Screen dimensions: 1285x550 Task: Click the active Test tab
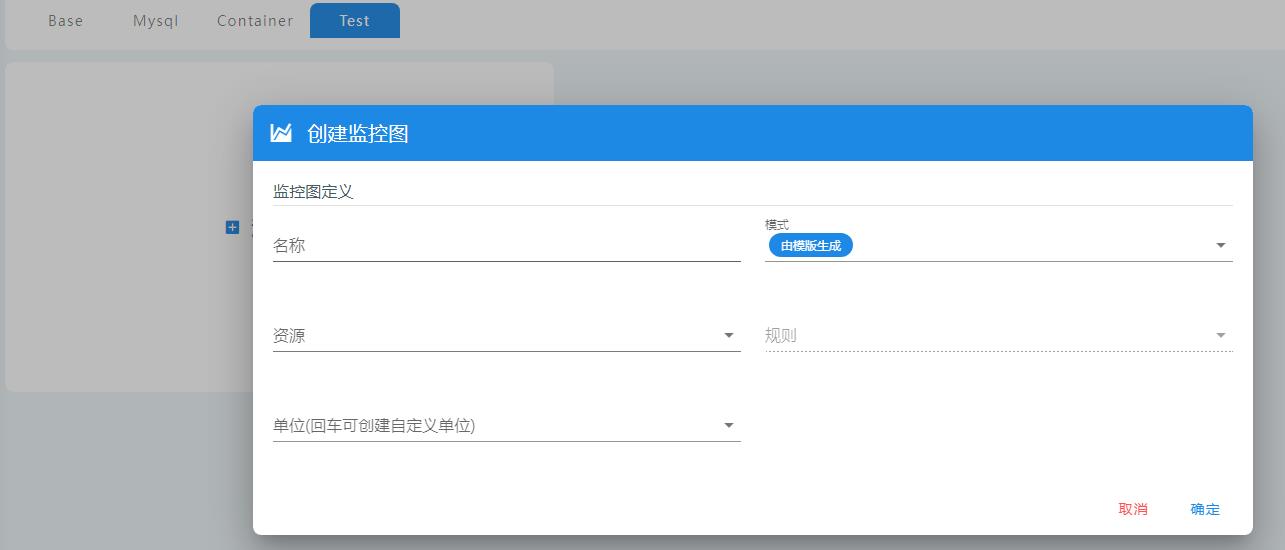pyautogui.click(x=355, y=21)
